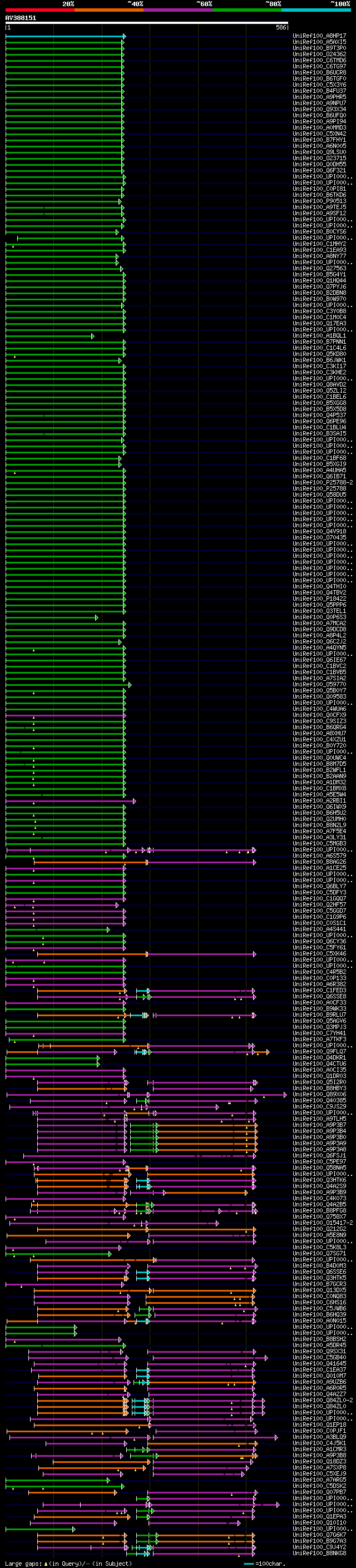Click the cyan ~100% identity legend segment
Viewport: 356px width, 1568px height.
pos(316,10)
